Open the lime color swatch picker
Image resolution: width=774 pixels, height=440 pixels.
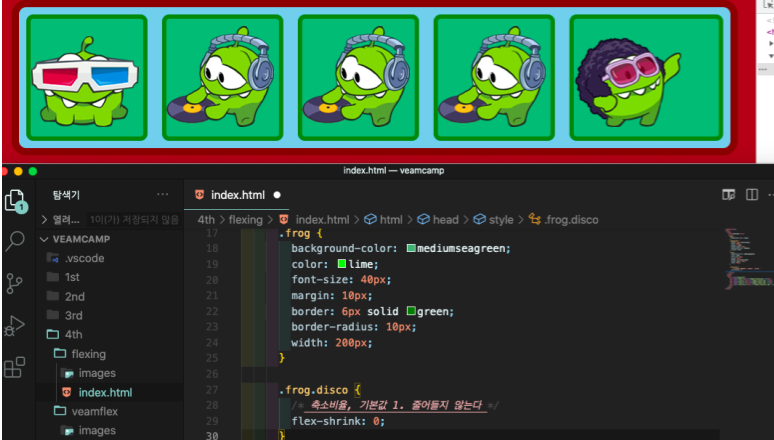[342, 264]
